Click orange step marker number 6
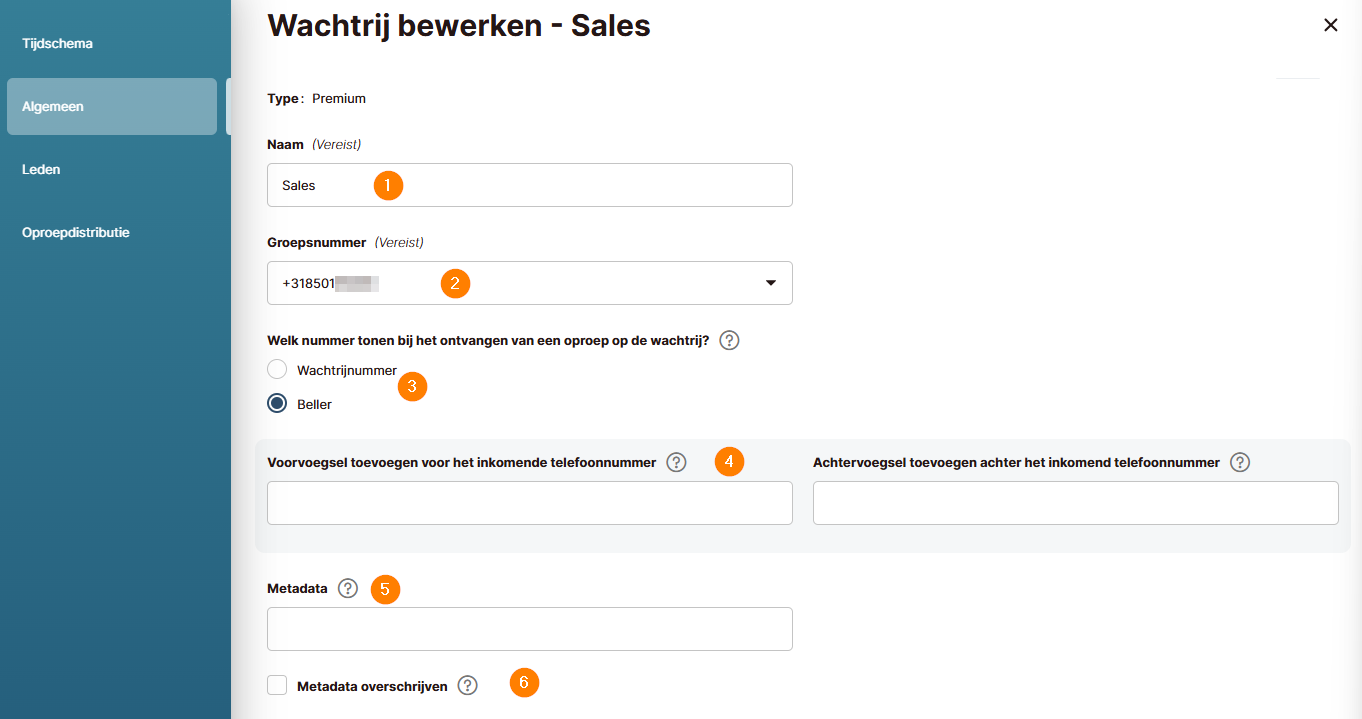This screenshot has height=719, width=1362. click(x=524, y=683)
